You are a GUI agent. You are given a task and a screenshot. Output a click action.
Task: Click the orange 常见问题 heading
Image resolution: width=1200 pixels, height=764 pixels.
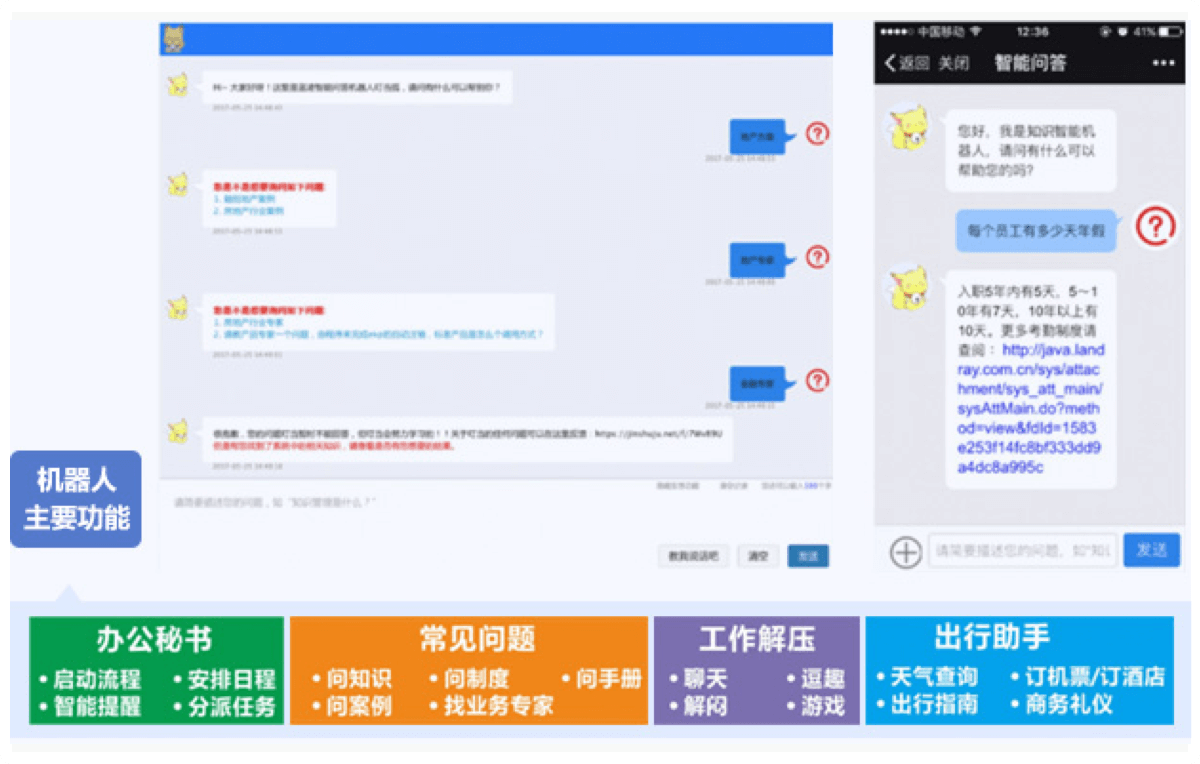point(477,639)
